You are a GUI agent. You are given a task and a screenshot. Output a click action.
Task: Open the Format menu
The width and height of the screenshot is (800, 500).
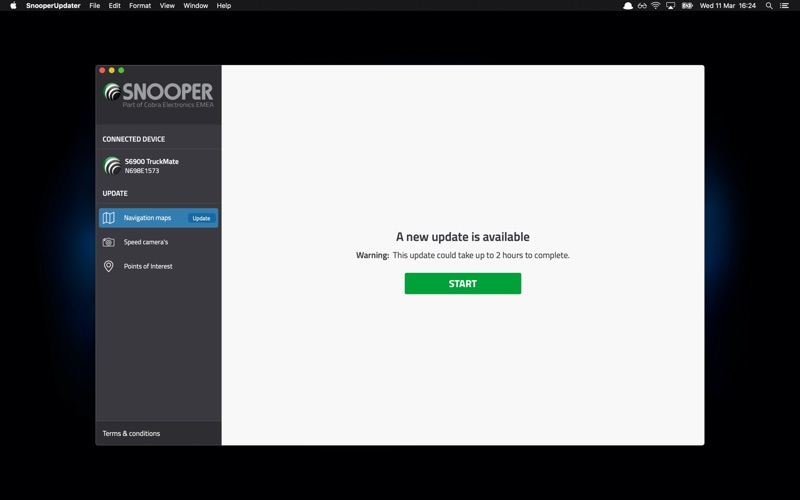tap(140, 6)
